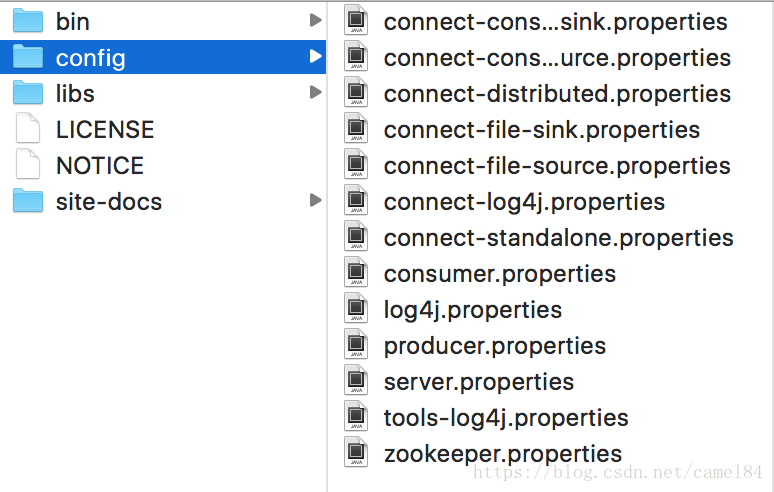Expand the libs folder arrow
Viewport: 774px width, 492px height.
tap(315, 92)
